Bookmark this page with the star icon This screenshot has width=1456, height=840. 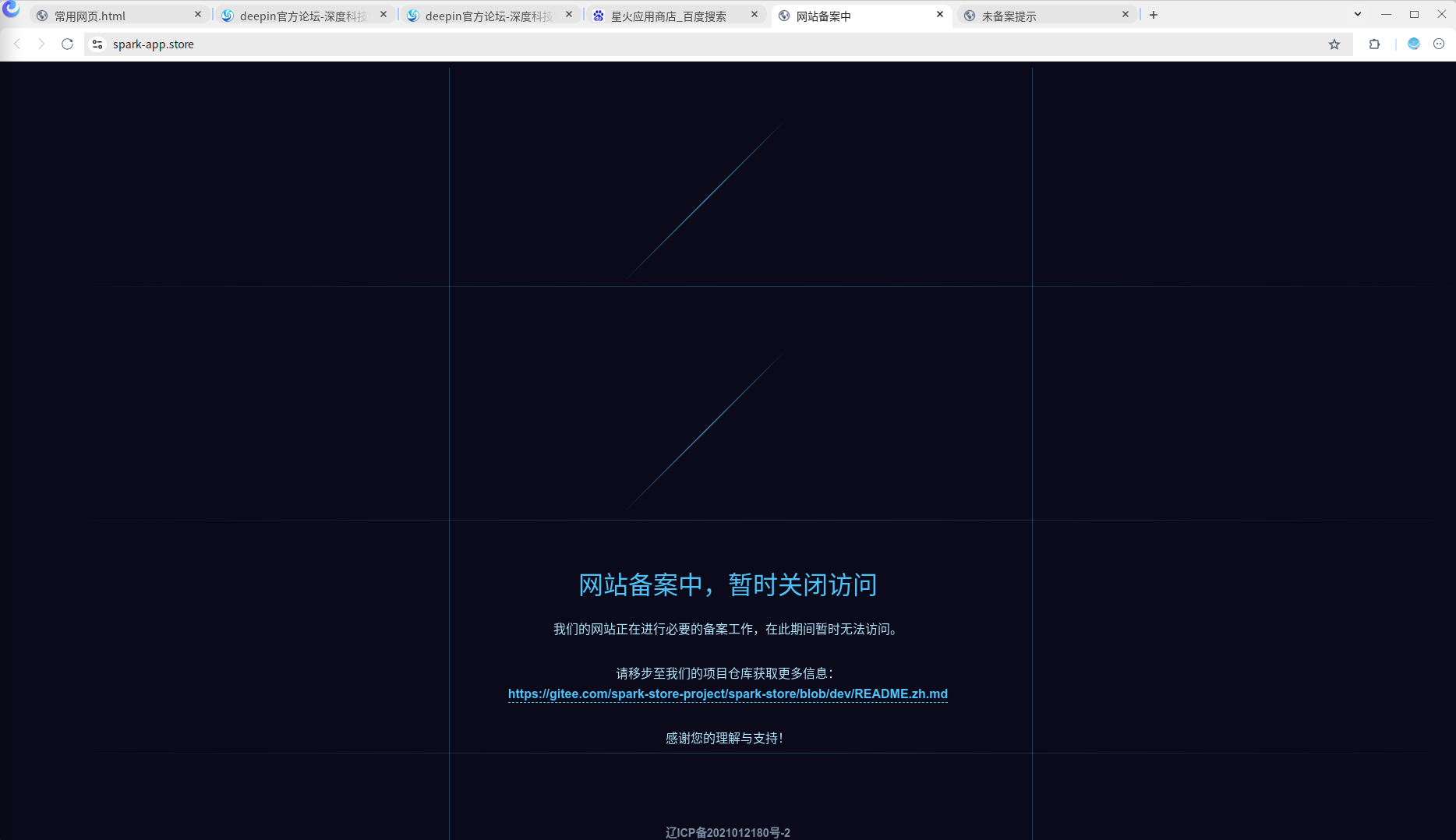1334,44
